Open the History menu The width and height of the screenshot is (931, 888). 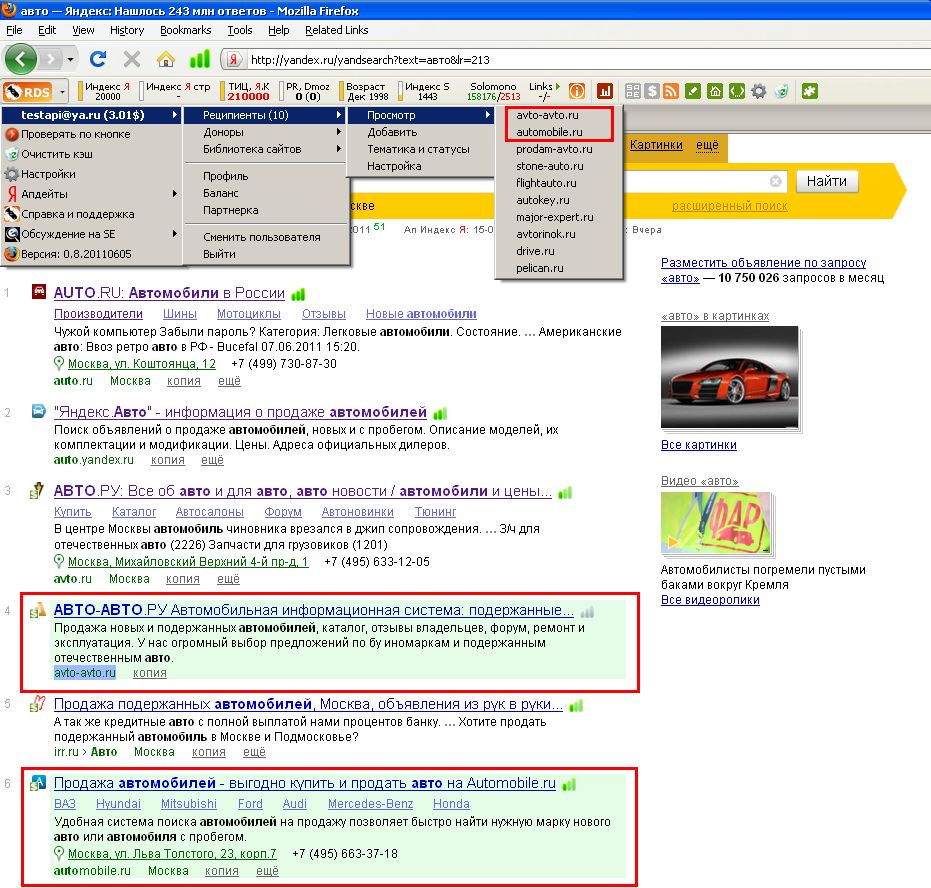[126, 30]
